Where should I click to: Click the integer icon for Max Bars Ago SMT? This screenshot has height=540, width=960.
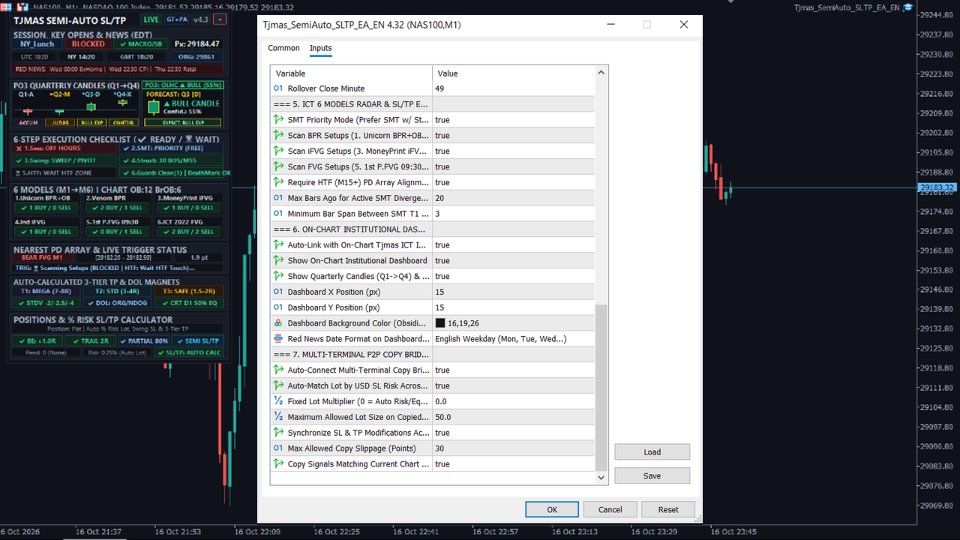click(278, 198)
